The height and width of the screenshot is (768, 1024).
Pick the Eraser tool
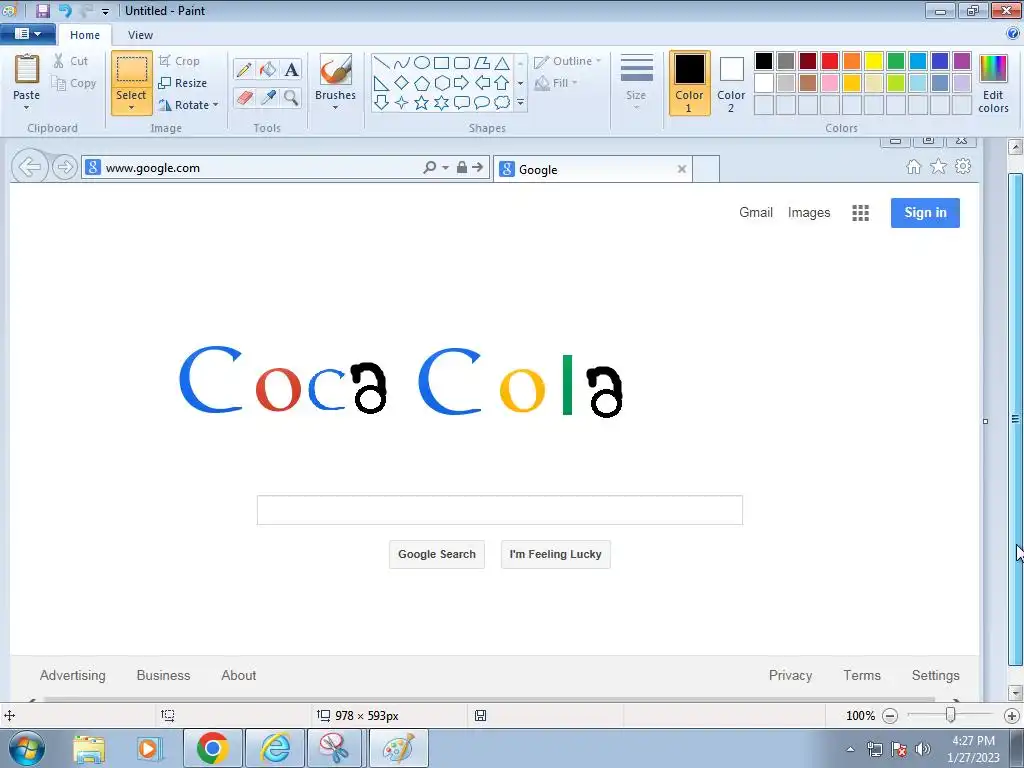(x=244, y=97)
